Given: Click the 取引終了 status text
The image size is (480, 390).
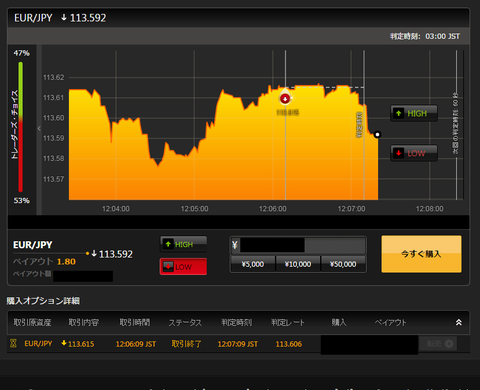Looking at the screenshot, I should coord(186,344).
